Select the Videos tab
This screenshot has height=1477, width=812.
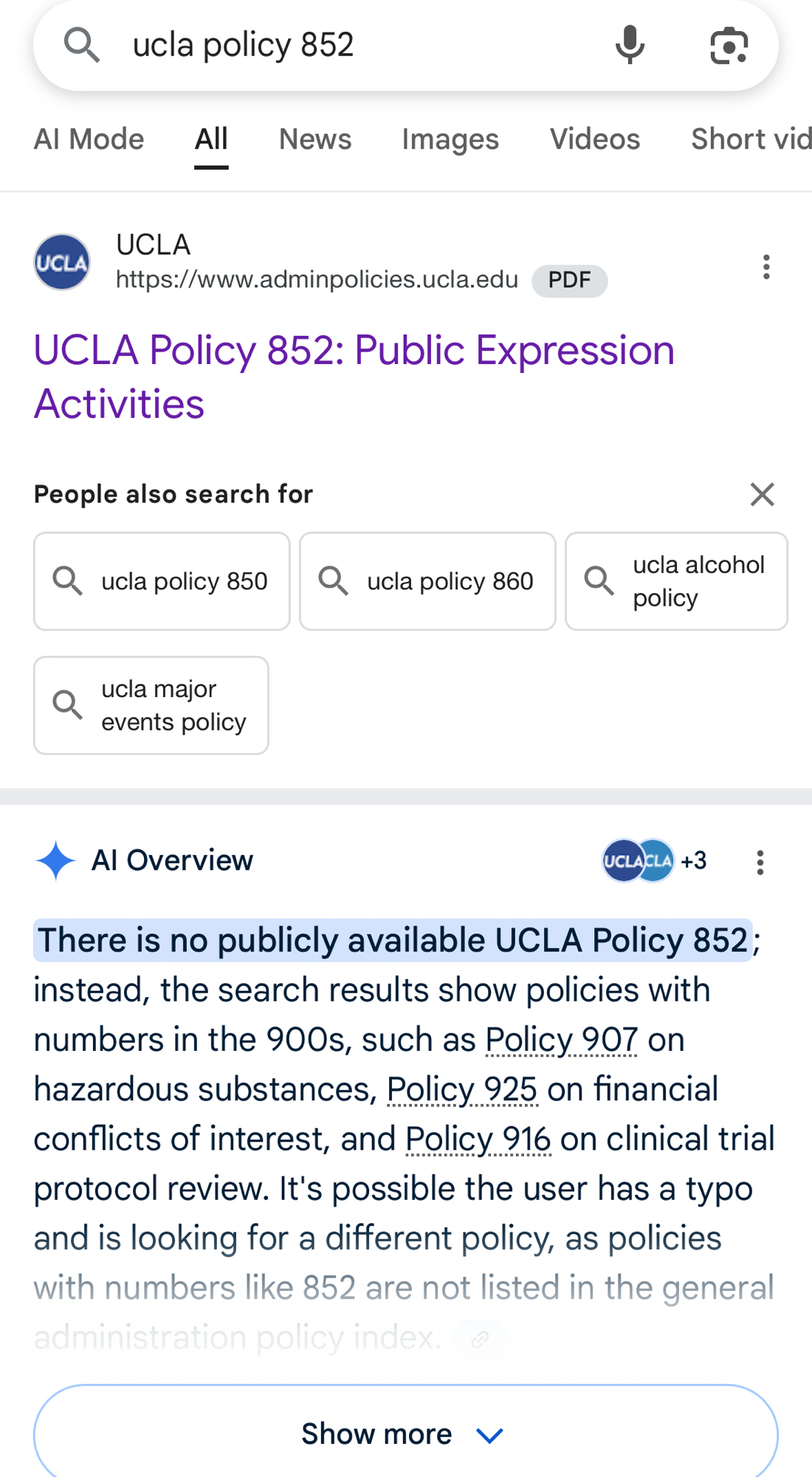tap(594, 139)
